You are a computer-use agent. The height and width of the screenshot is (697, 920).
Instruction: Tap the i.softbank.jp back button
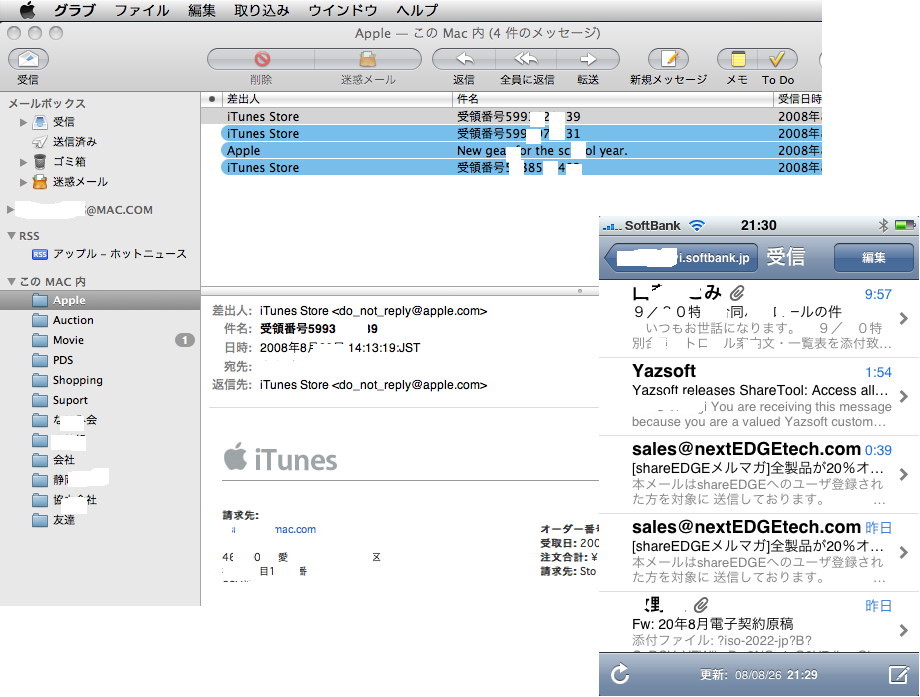pyautogui.click(x=681, y=257)
